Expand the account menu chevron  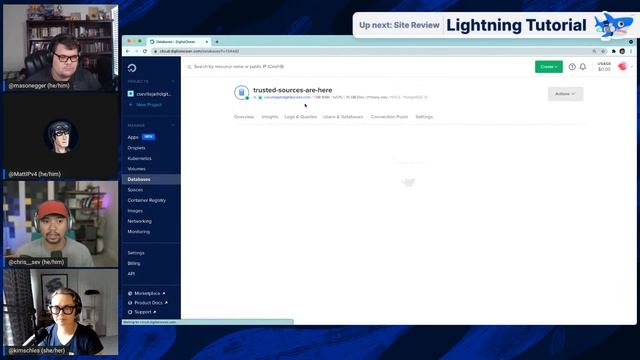pos(631,67)
